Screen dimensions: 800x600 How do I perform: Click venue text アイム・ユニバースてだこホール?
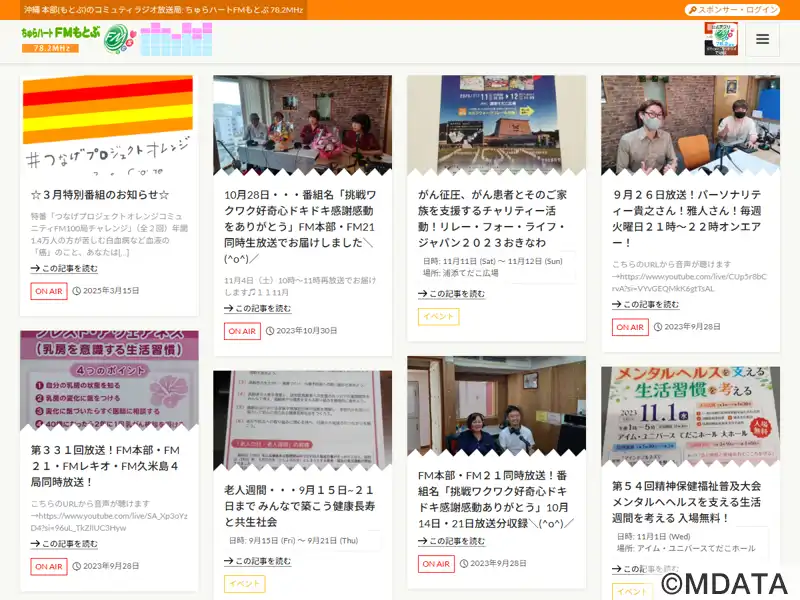pos(696,548)
